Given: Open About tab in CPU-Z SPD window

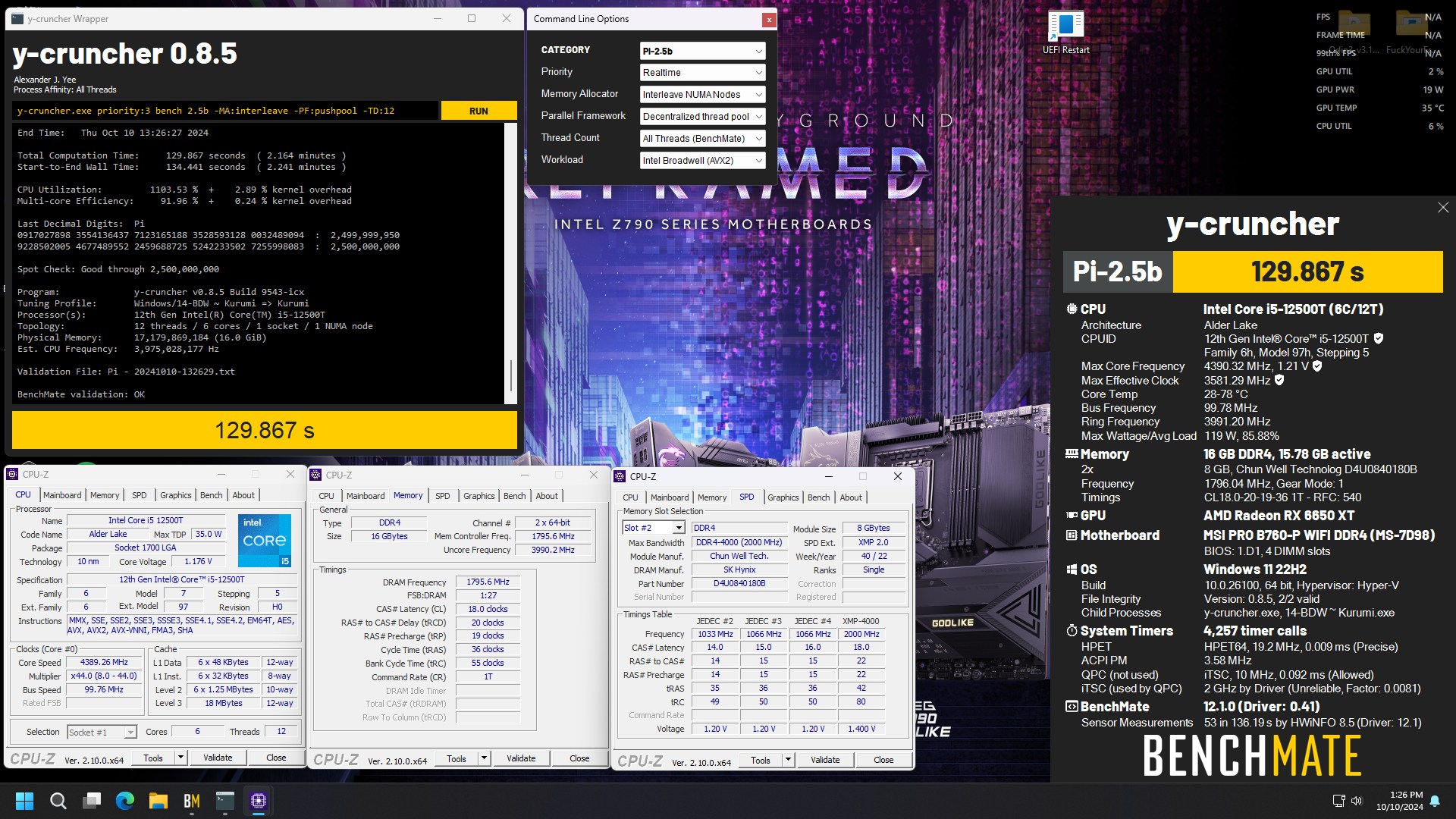Looking at the screenshot, I should pos(851,497).
